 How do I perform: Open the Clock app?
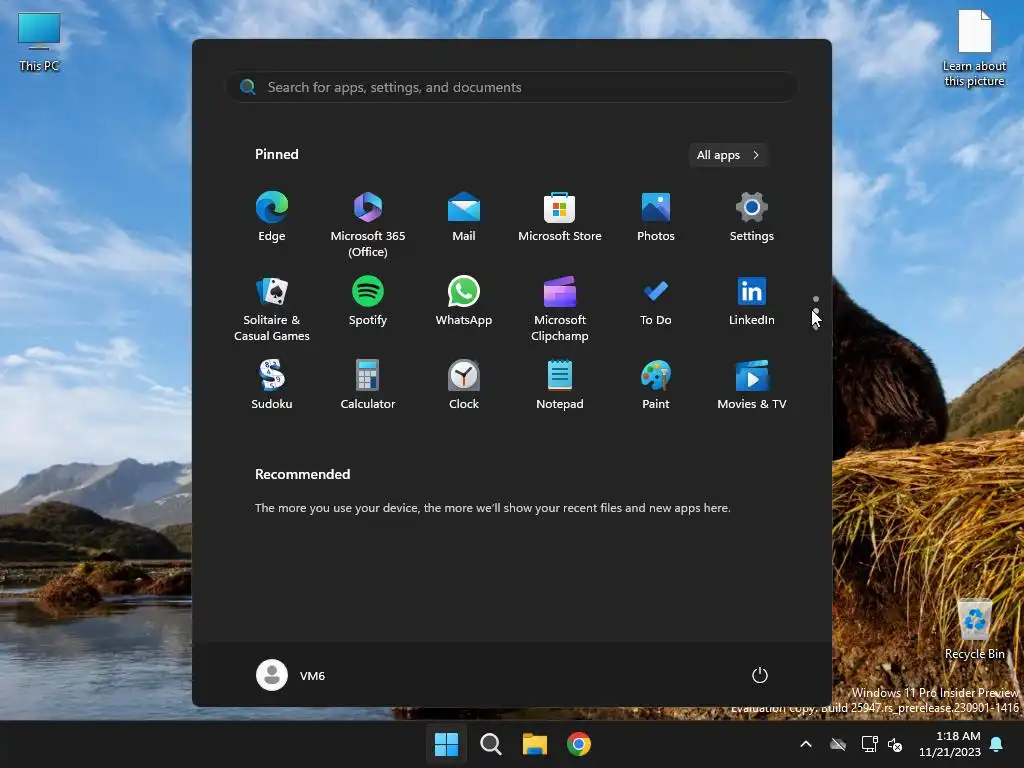(464, 385)
